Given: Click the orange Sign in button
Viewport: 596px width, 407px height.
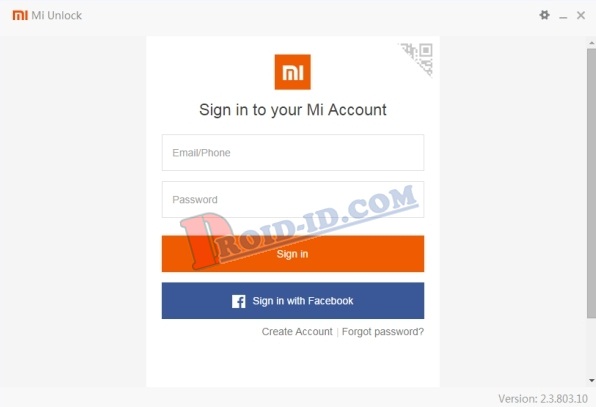Looking at the screenshot, I should pos(293,253).
